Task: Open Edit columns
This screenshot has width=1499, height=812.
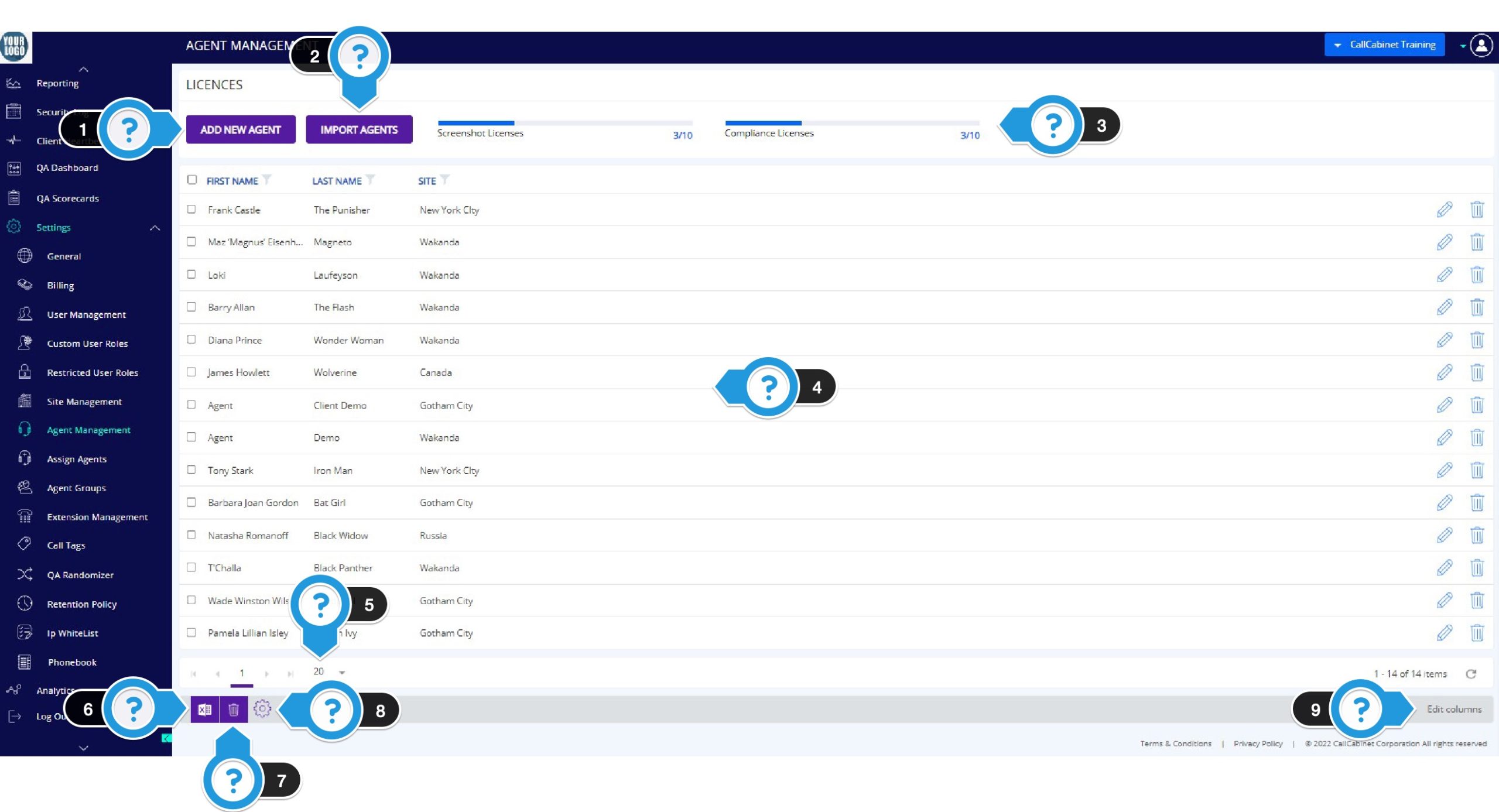Action: [x=1454, y=709]
